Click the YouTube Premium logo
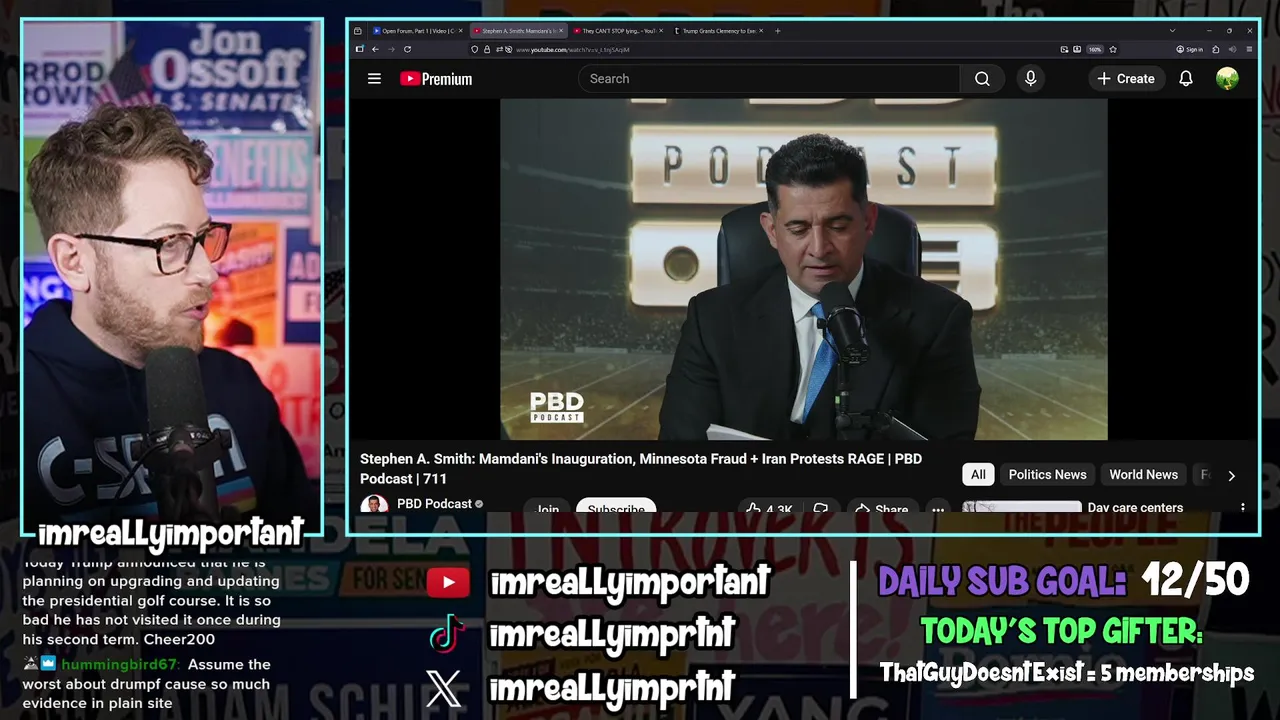 [x=436, y=79]
